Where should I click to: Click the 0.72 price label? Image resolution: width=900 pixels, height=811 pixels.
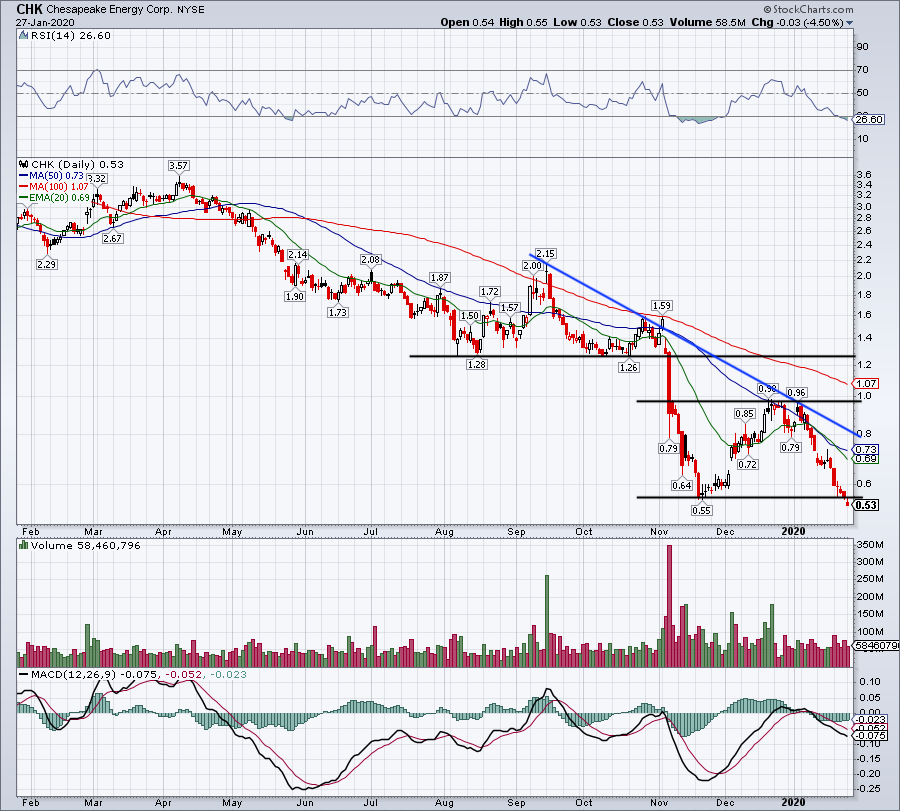coord(747,464)
